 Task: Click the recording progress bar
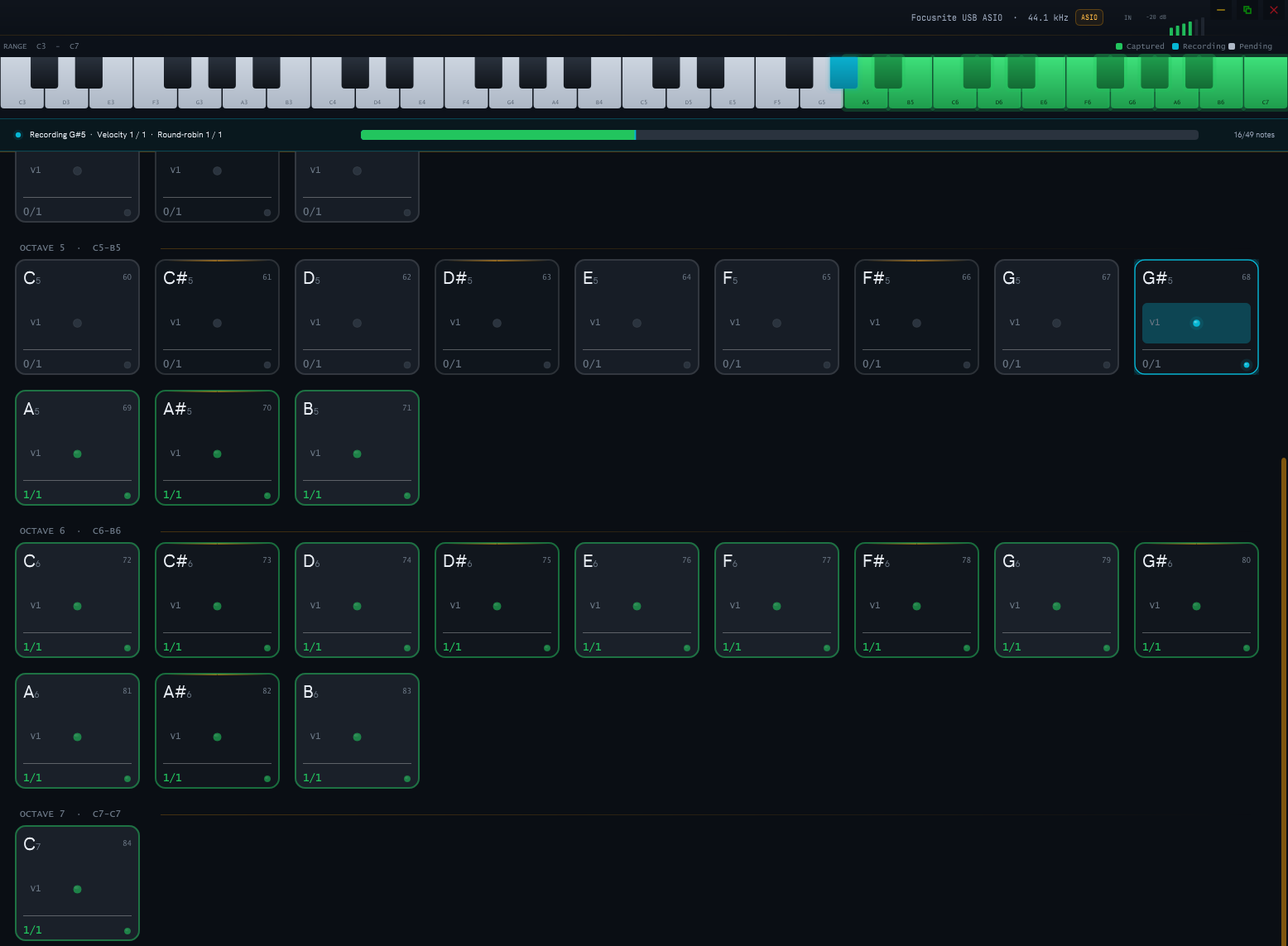(x=780, y=135)
